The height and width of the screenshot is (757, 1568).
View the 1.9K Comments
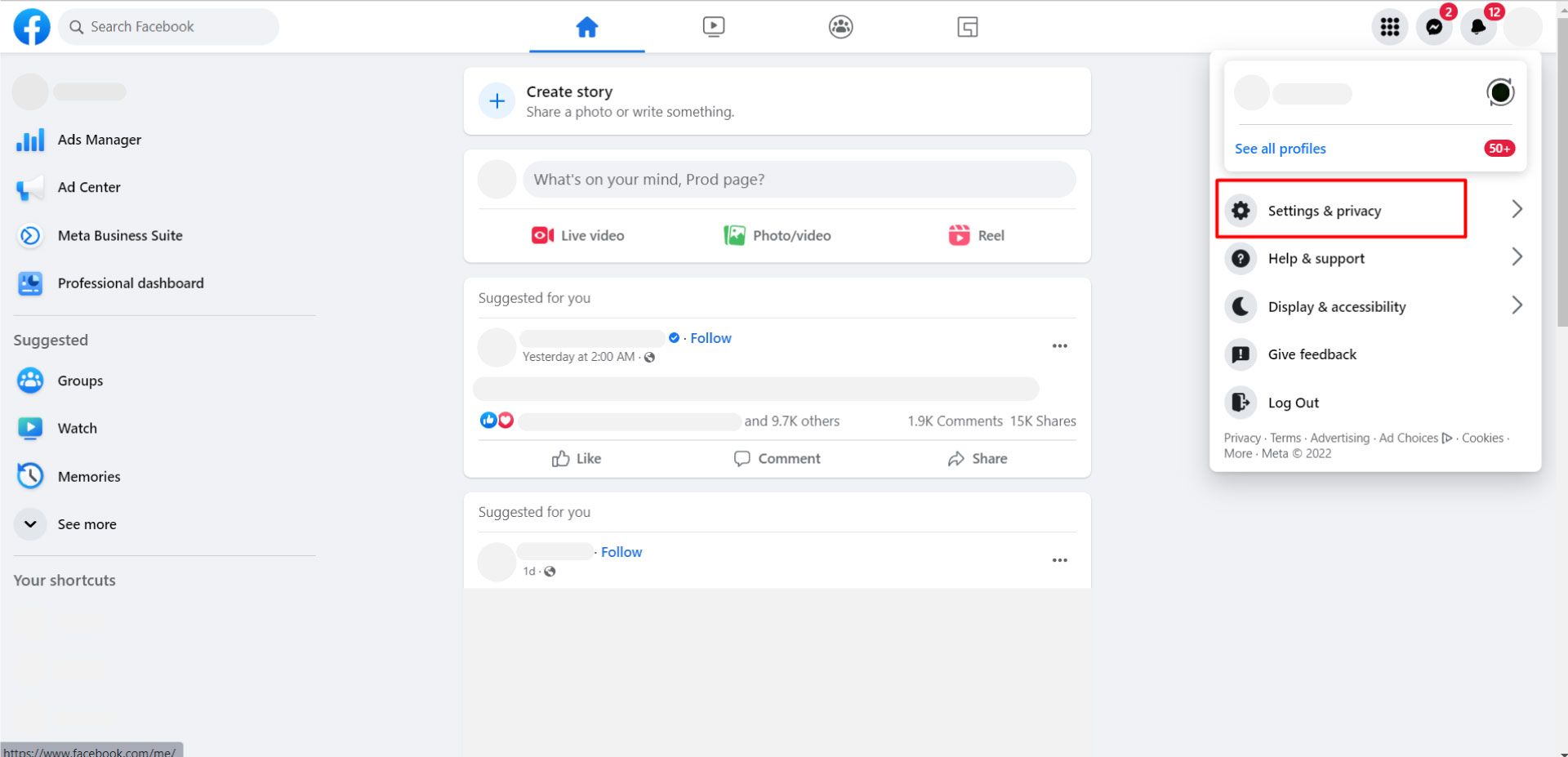(955, 421)
